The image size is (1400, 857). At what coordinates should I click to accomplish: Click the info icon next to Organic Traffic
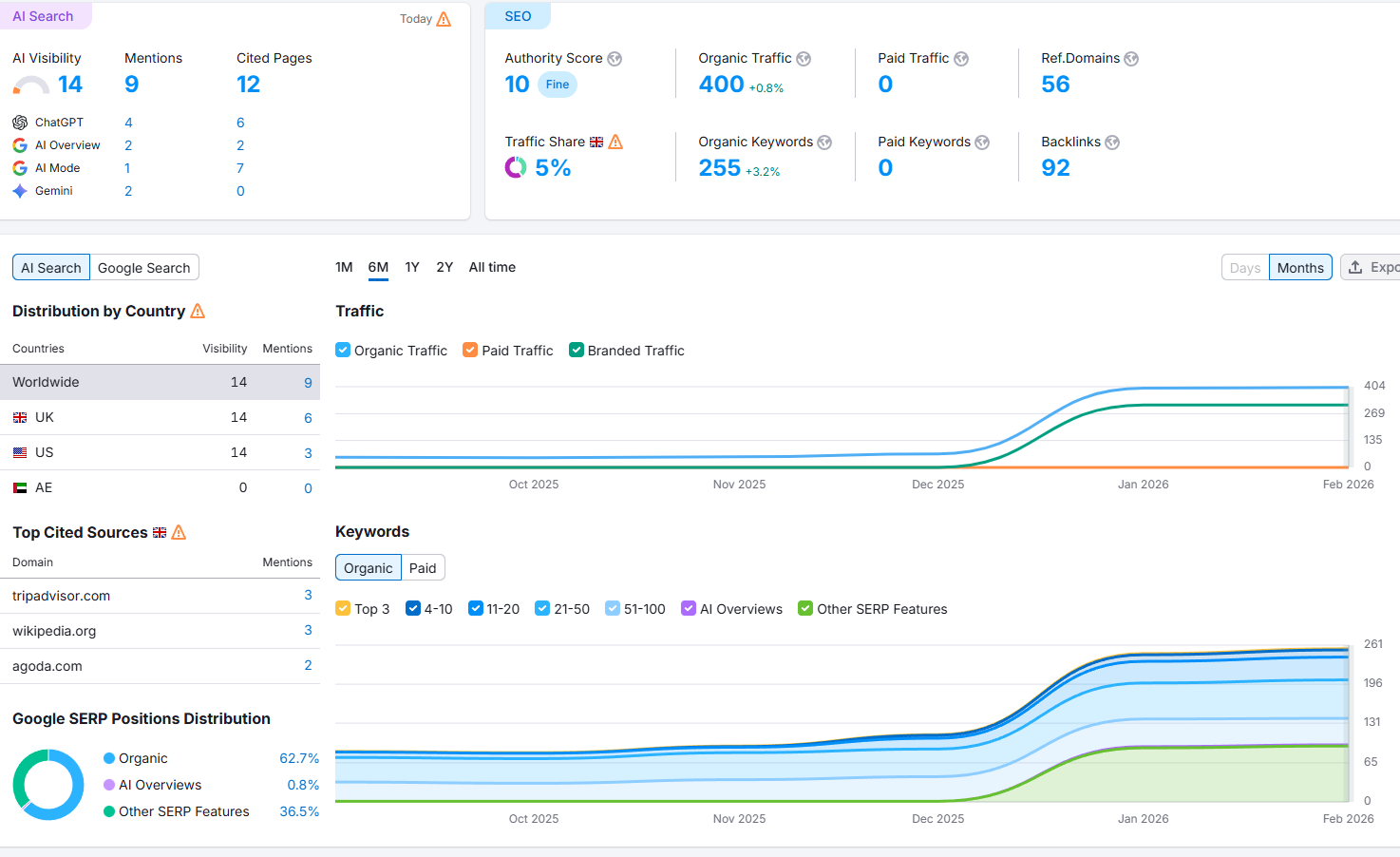pos(804,58)
